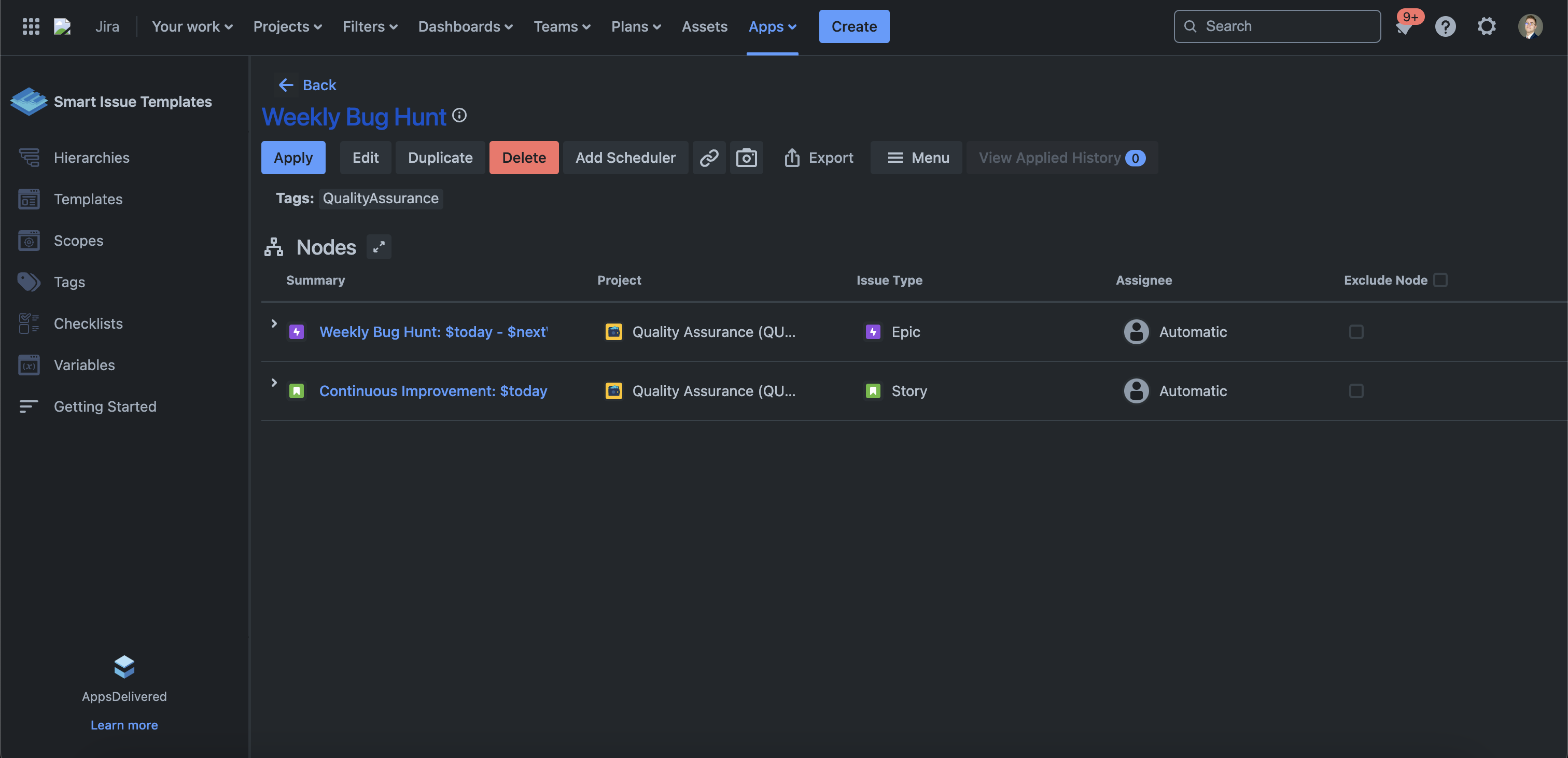The image size is (1568, 758).
Task: Click the camera snapshot icon button
Action: (x=746, y=158)
